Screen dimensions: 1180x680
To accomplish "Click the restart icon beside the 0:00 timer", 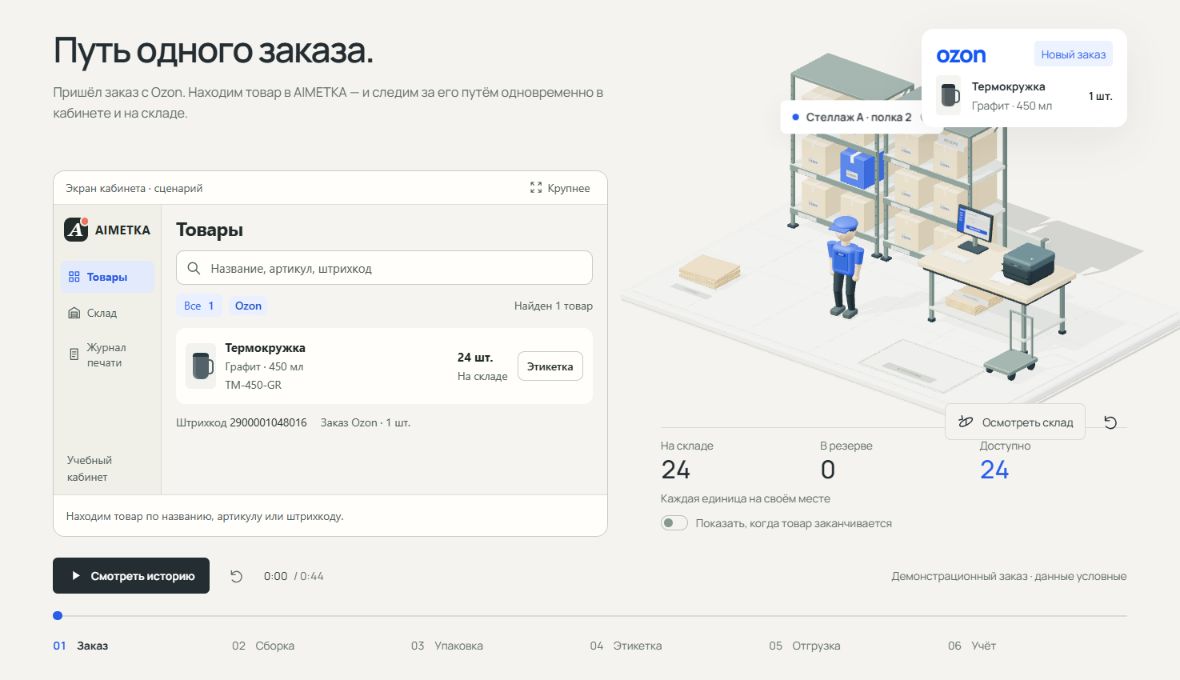I will coord(236,576).
